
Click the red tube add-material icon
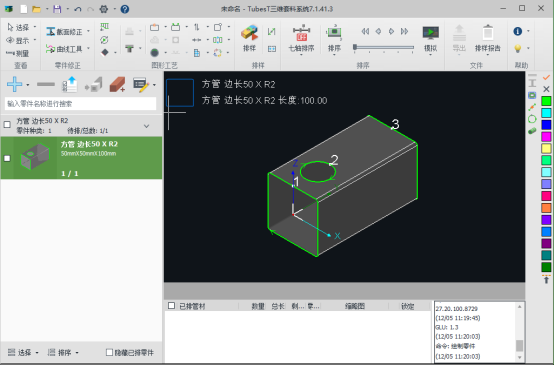point(117,84)
